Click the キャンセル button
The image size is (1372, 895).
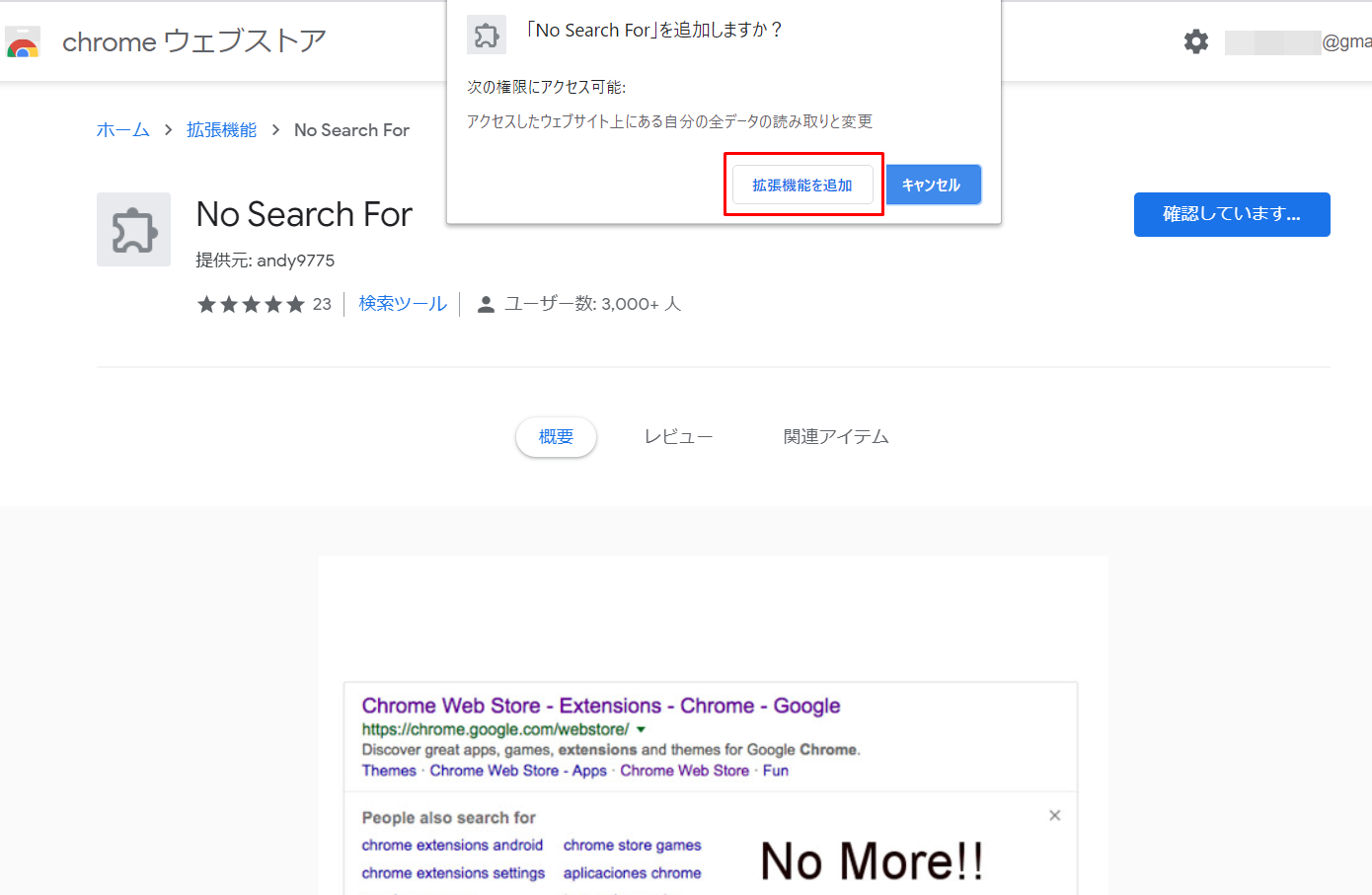pos(932,185)
